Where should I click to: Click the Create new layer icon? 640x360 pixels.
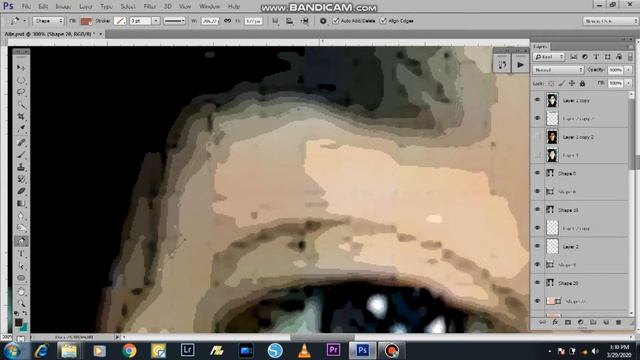click(606, 322)
